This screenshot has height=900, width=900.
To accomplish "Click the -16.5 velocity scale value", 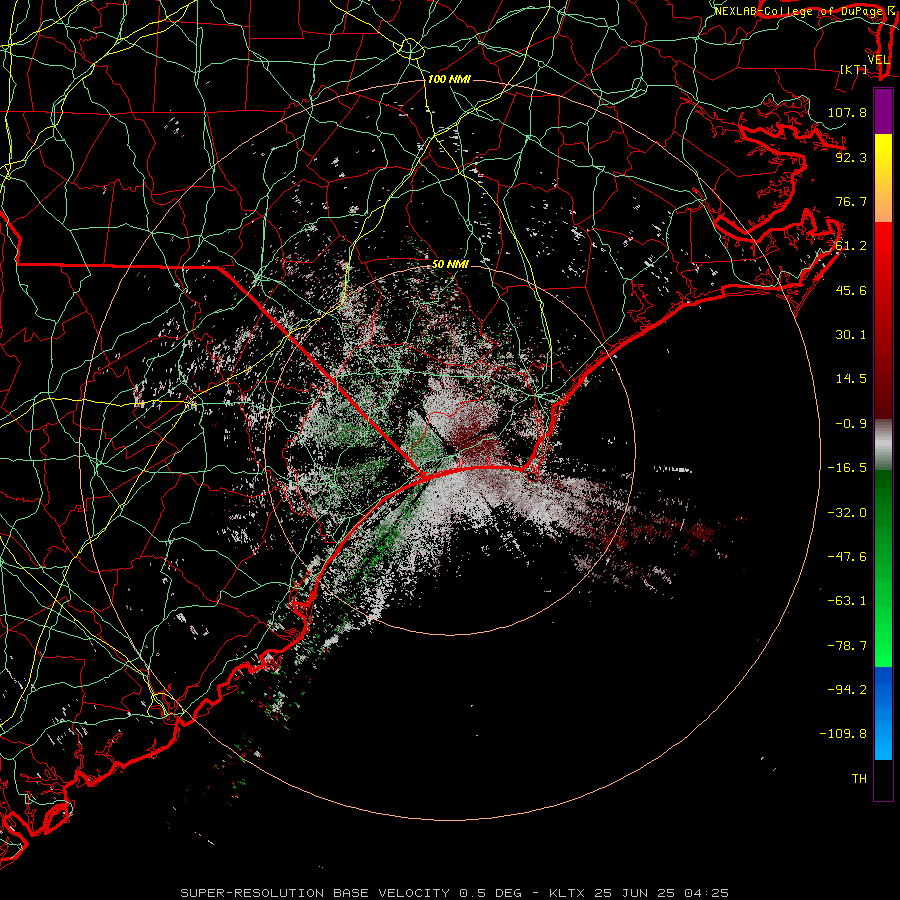I will pyautogui.click(x=847, y=468).
